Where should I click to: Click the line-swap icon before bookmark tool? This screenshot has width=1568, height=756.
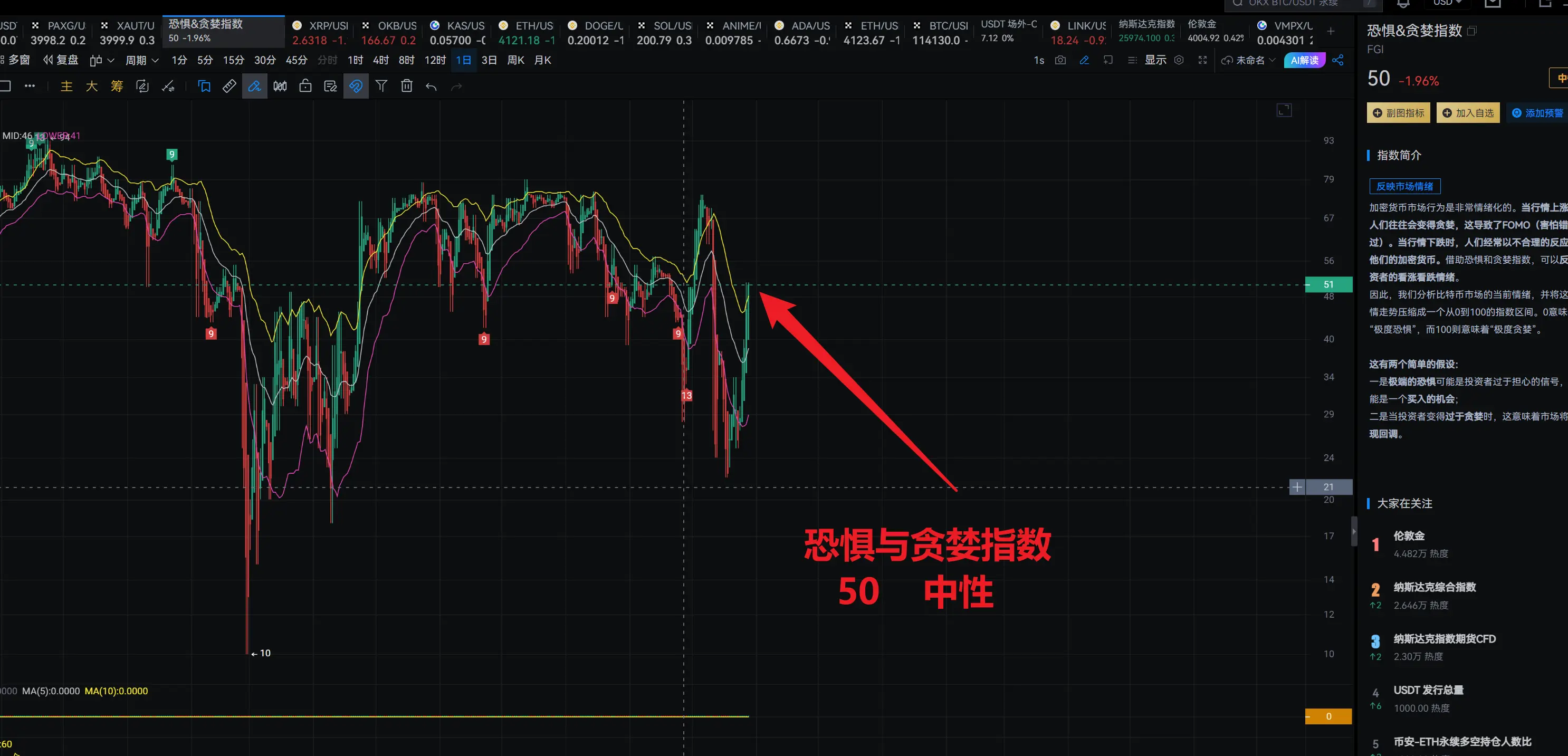pyautogui.click(x=168, y=87)
